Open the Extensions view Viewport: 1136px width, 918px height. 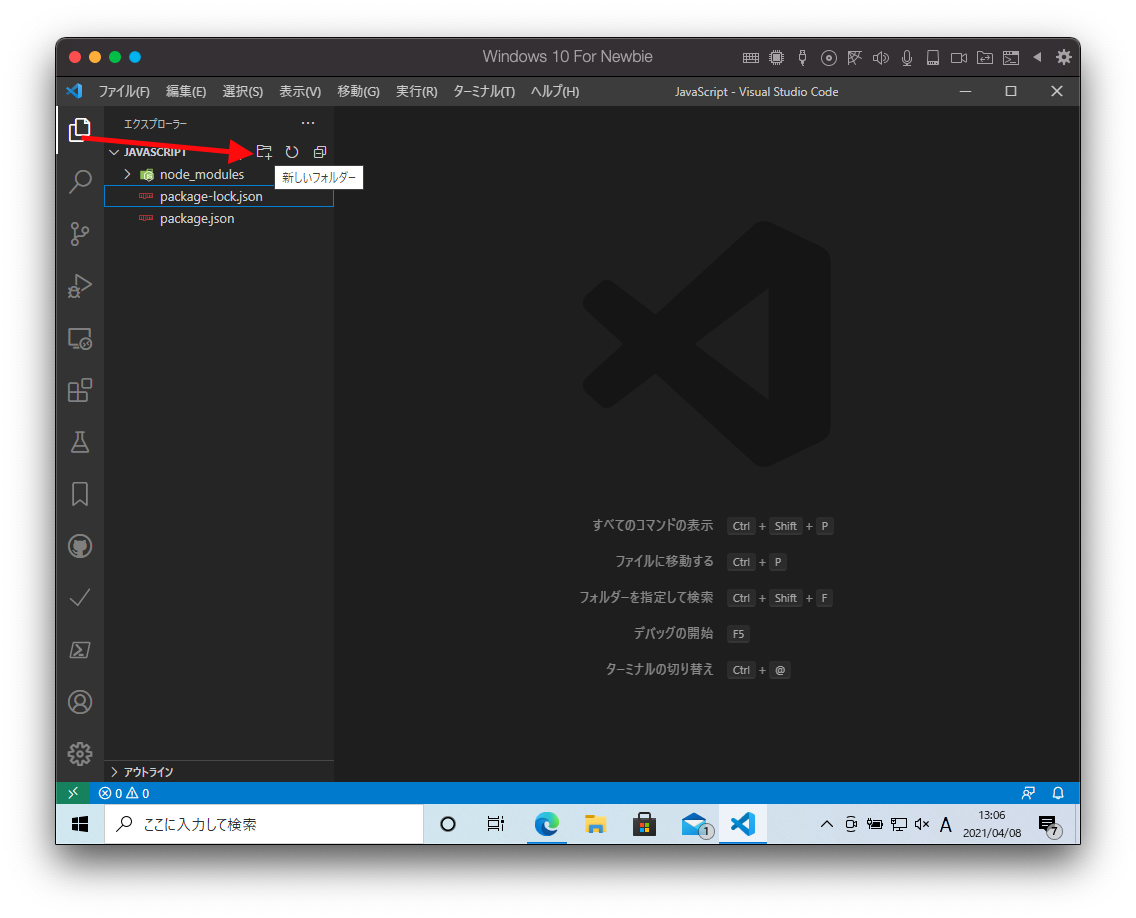pos(80,391)
